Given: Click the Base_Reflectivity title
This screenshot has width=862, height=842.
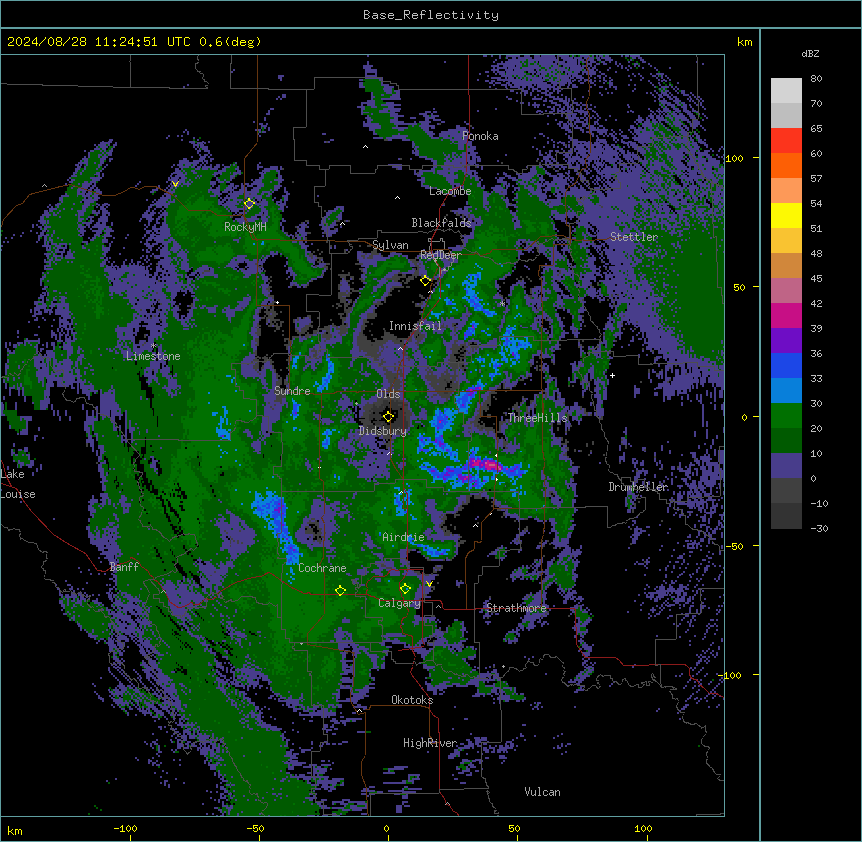Looking at the screenshot, I should pos(431,15).
